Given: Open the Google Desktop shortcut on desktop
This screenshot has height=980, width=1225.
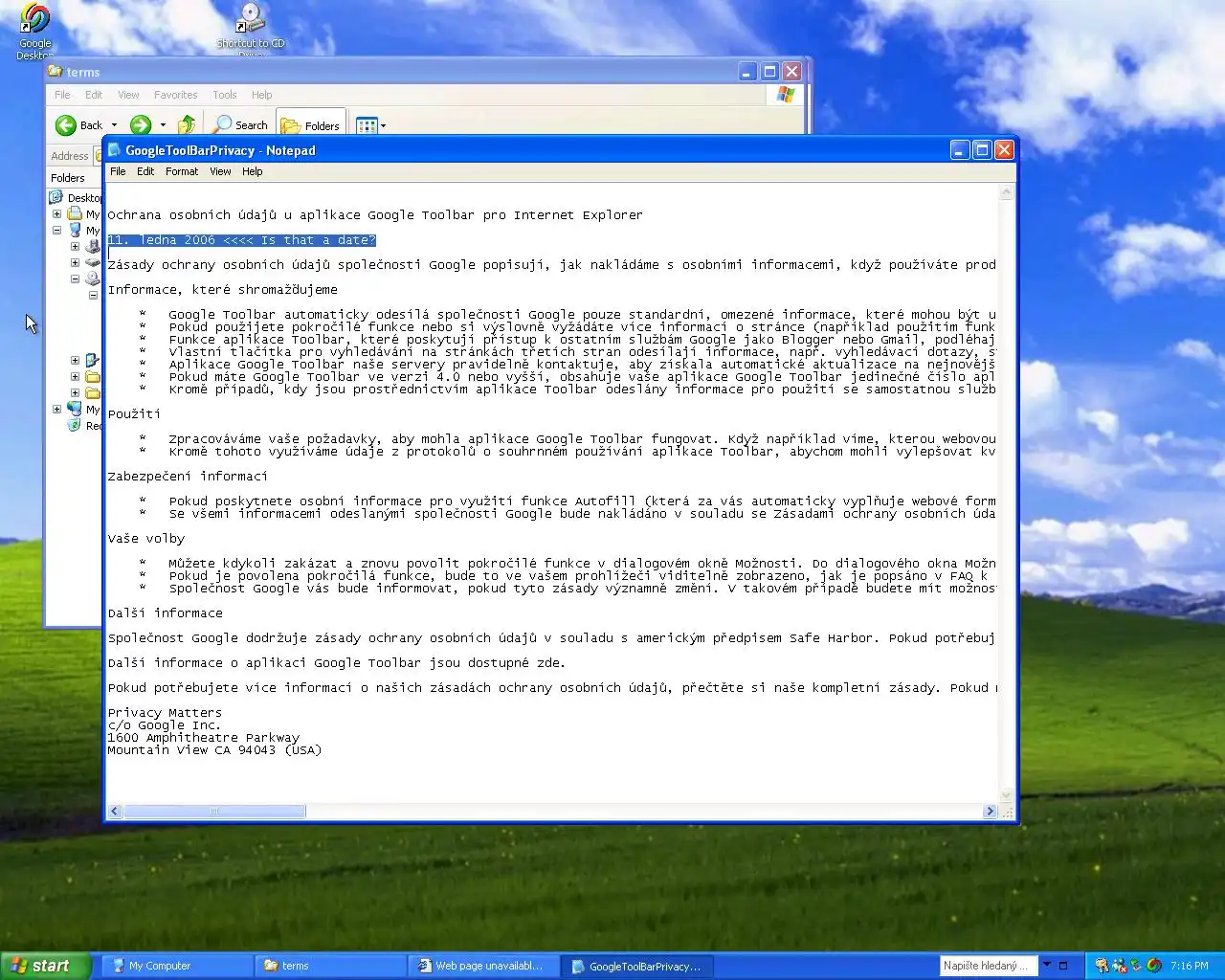Looking at the screenshot, I should coord(35,31).
